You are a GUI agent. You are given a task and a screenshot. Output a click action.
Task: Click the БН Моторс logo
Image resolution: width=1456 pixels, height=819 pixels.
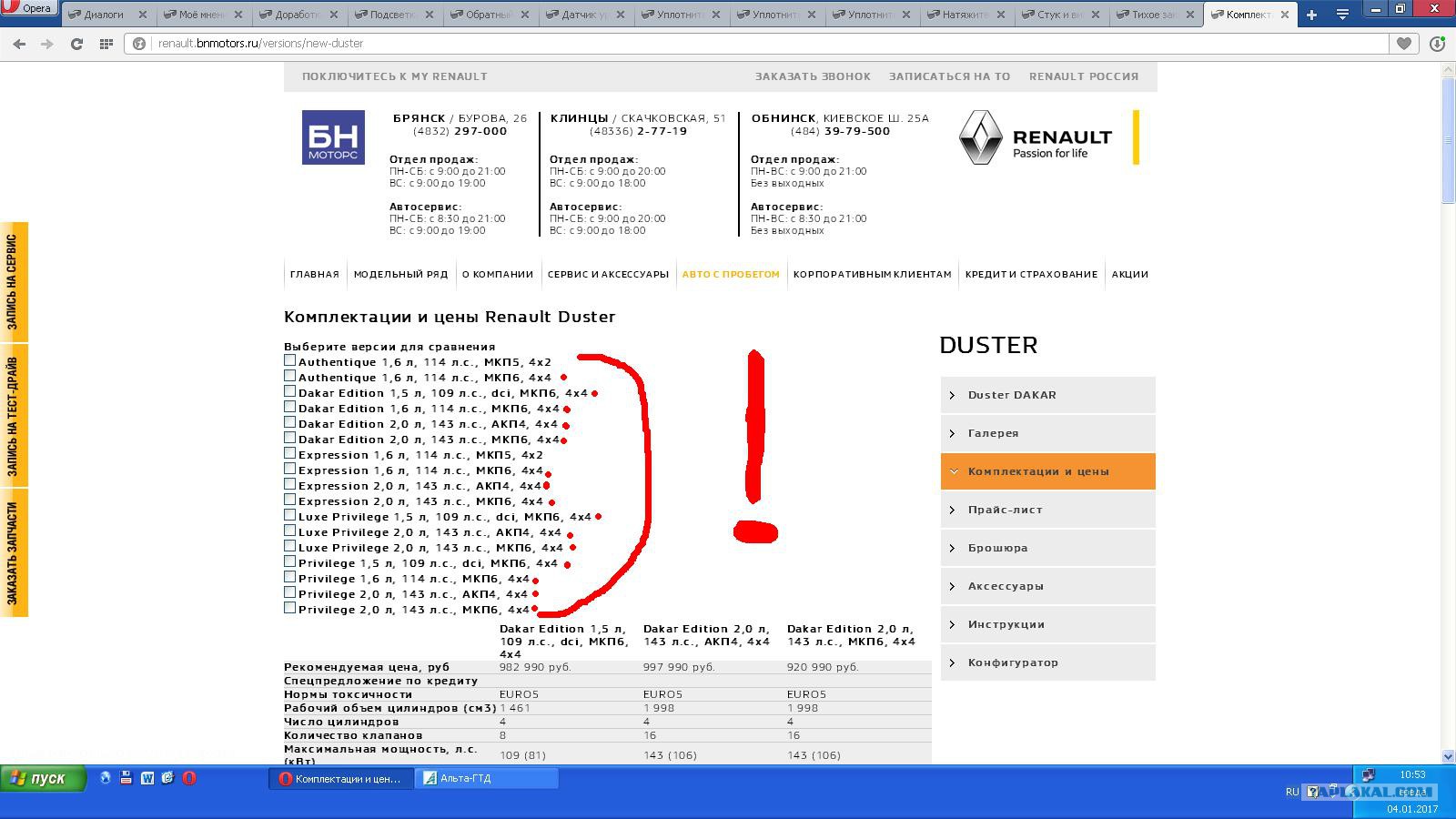[333, 137]
